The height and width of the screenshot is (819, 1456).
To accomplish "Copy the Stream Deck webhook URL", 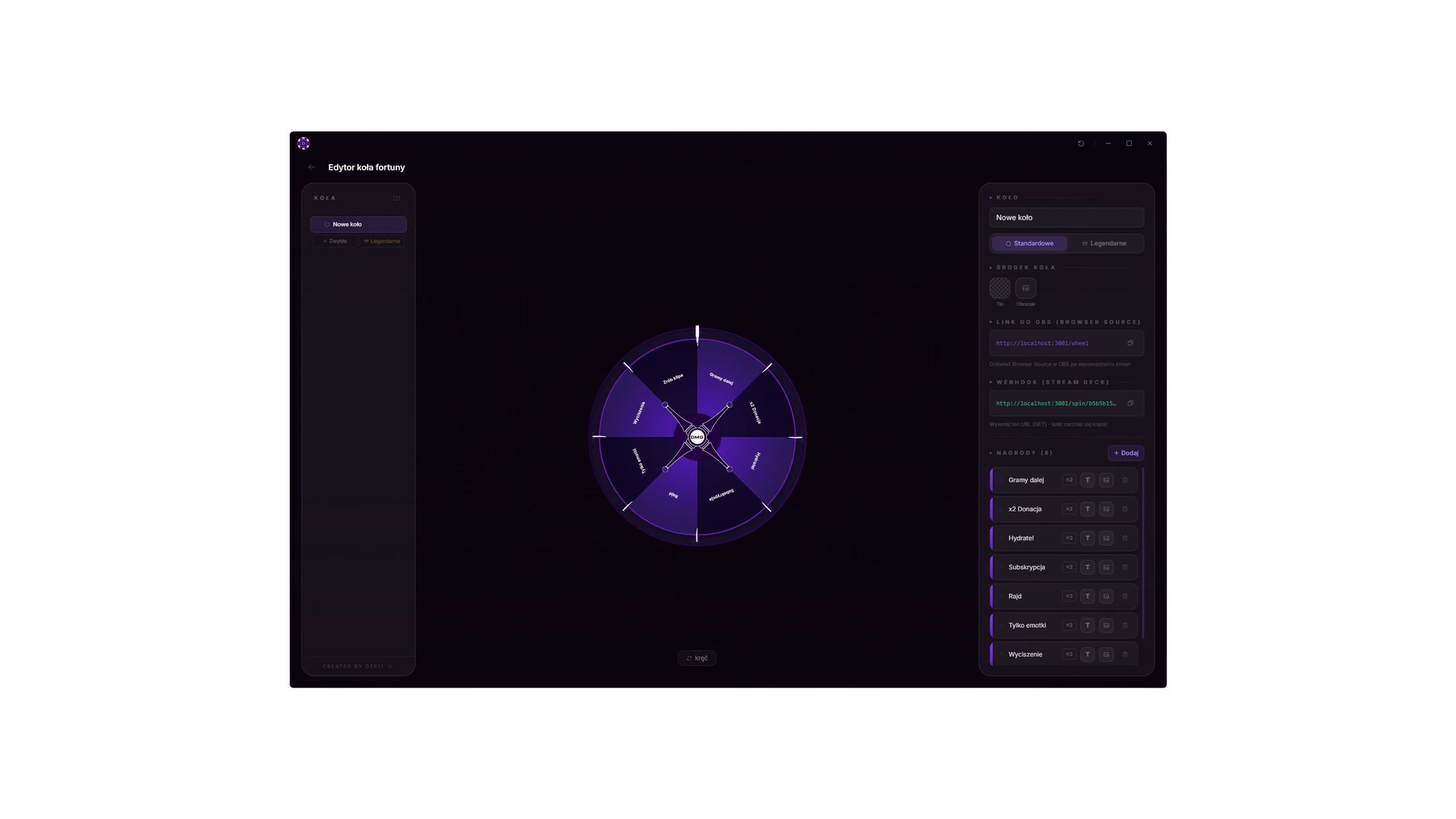I will point(1130,403).
